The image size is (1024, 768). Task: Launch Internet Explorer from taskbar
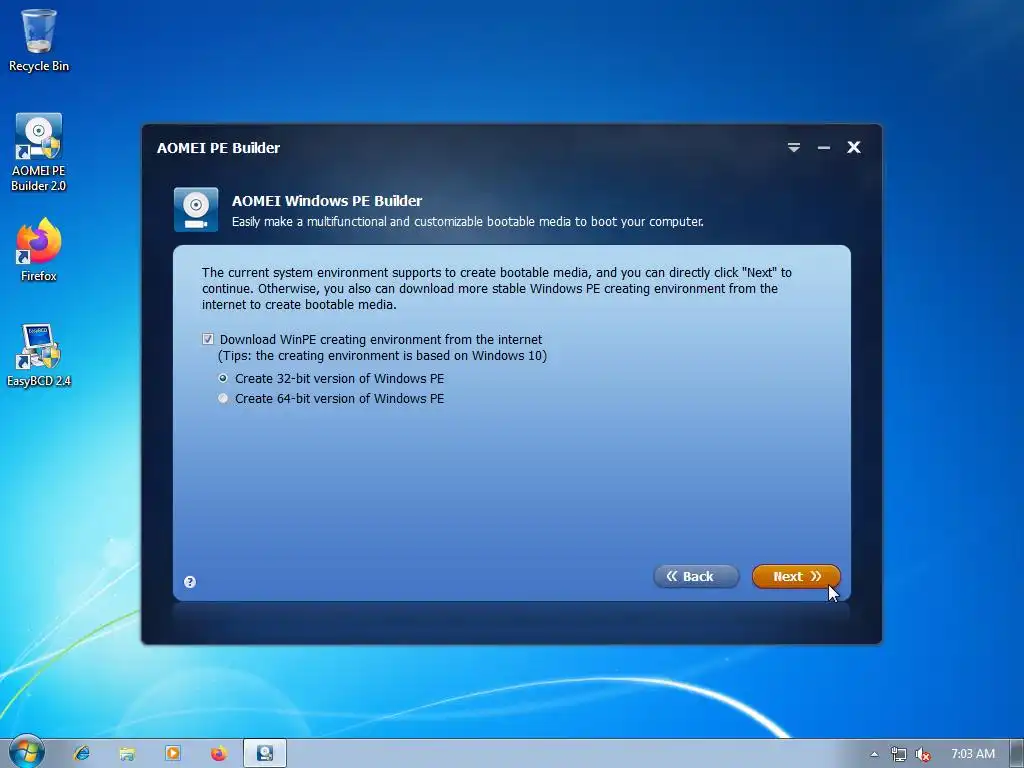click(x=82, y=754)
